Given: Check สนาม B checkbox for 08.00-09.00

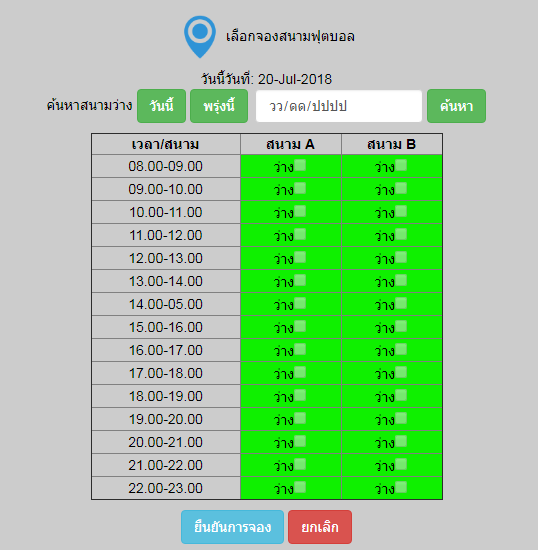Looking at the screenshot, I should [x=401, y=165].
